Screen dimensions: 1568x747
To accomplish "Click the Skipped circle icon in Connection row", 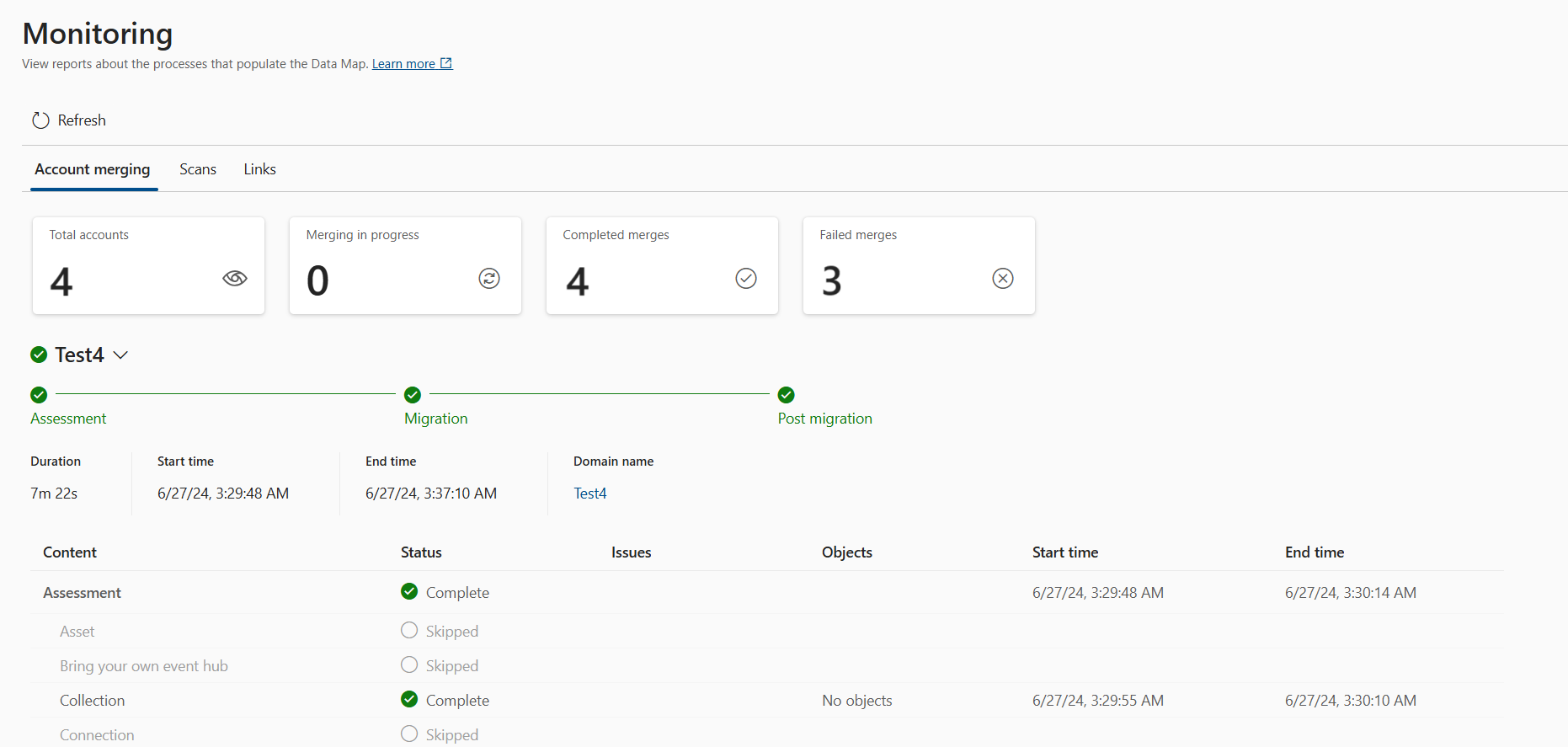I will coord(409,734).
